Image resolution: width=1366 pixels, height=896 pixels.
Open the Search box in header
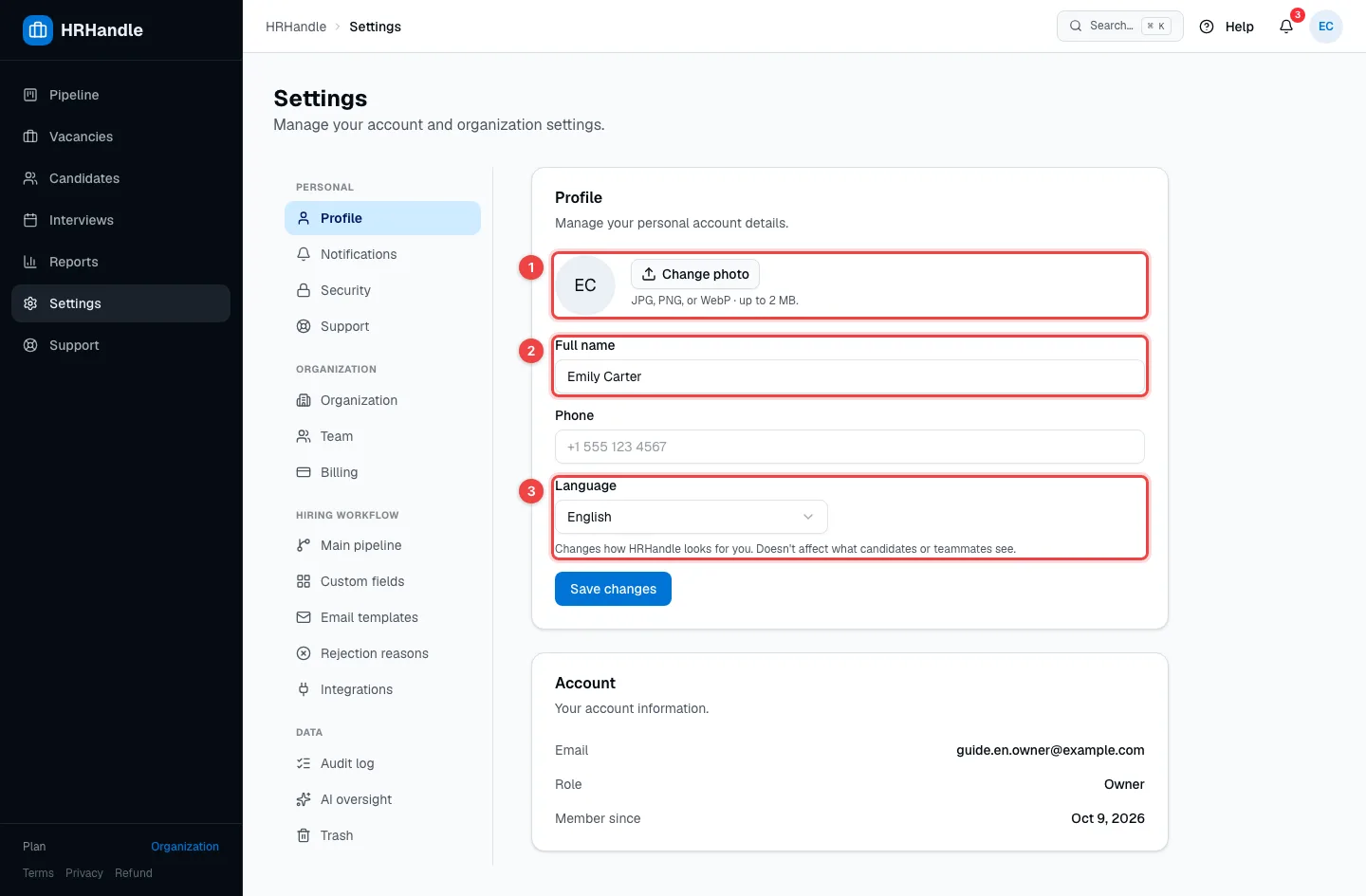tap(1120, 26)
